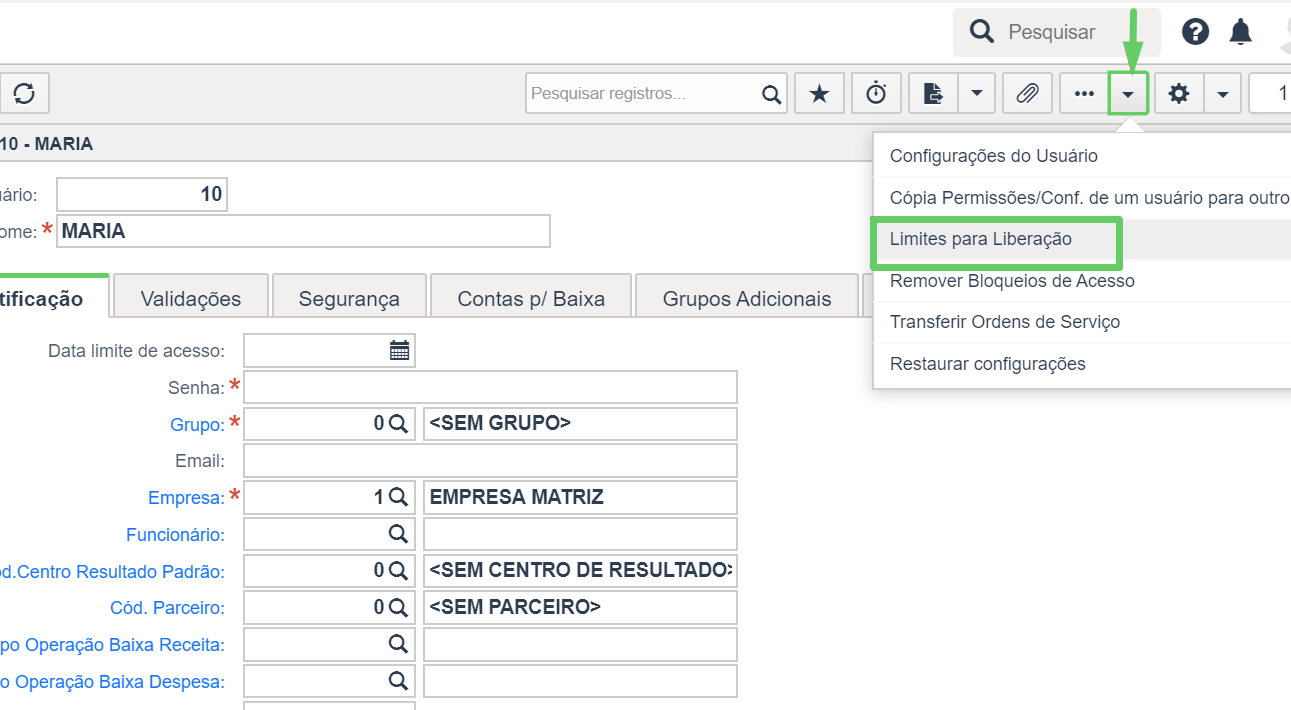
Task: Click the Empresa lookup magnifier icon
Action: (x=398, y=497)
